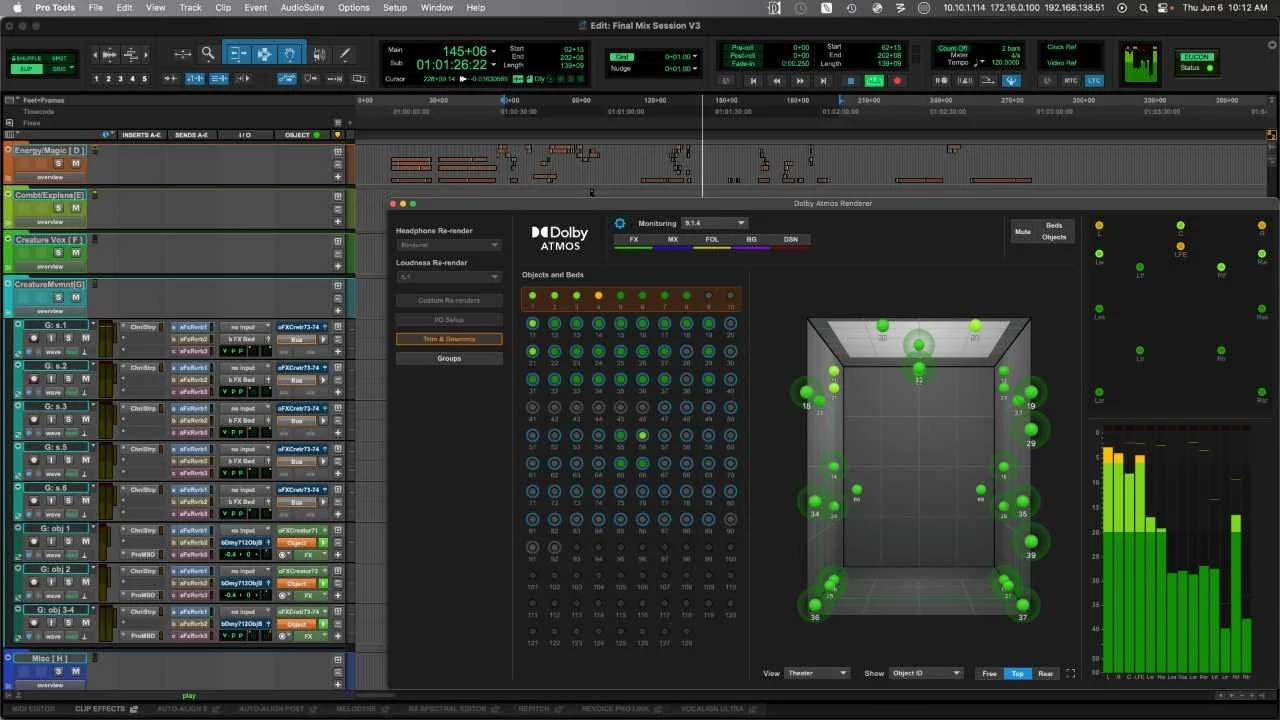Click the Trim & Downmix button

point(449,339)
